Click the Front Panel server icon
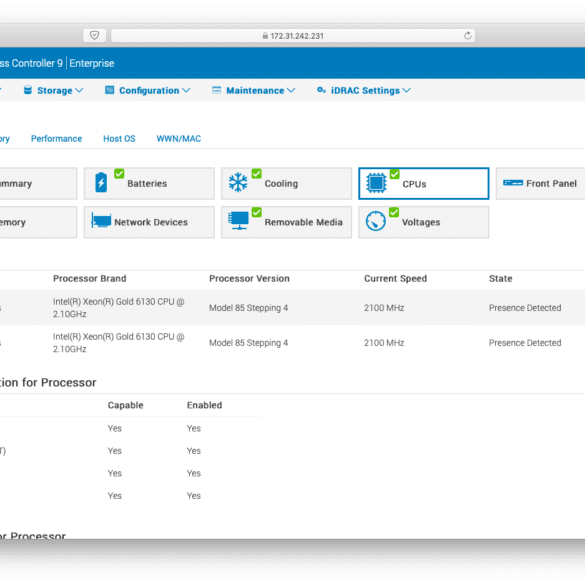The width and height of the screenshot is (585, 585). (513, 183)
